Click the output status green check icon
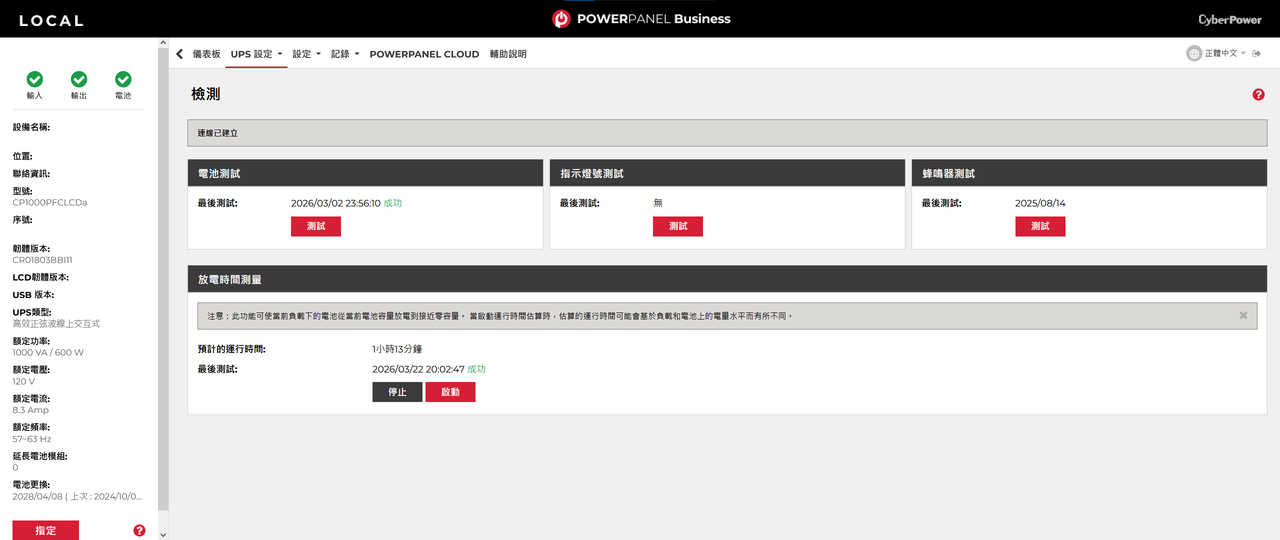 click(x=79, y=79)
